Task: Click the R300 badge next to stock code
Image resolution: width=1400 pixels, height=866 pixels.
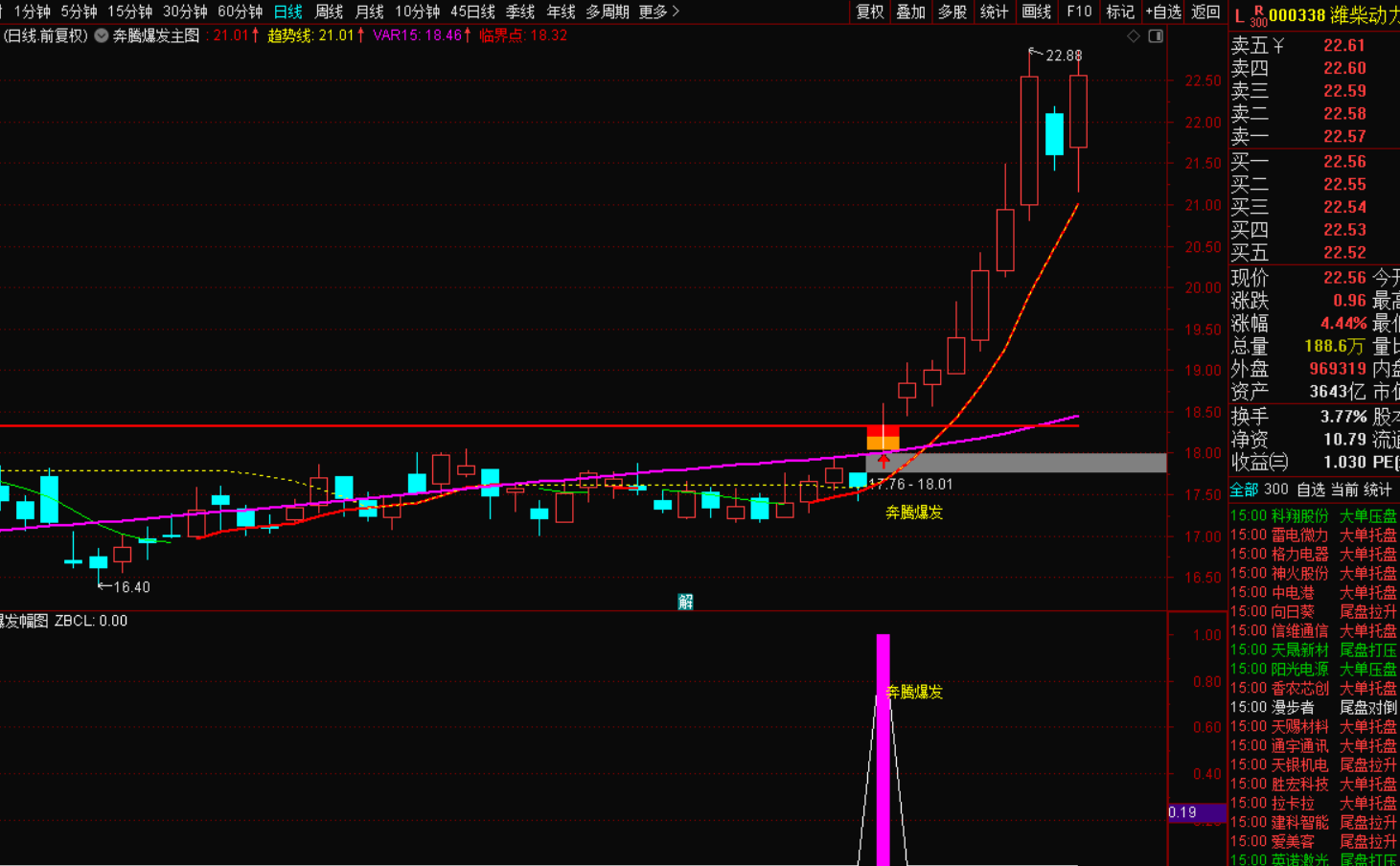Action: click(x=1257, y=15)
